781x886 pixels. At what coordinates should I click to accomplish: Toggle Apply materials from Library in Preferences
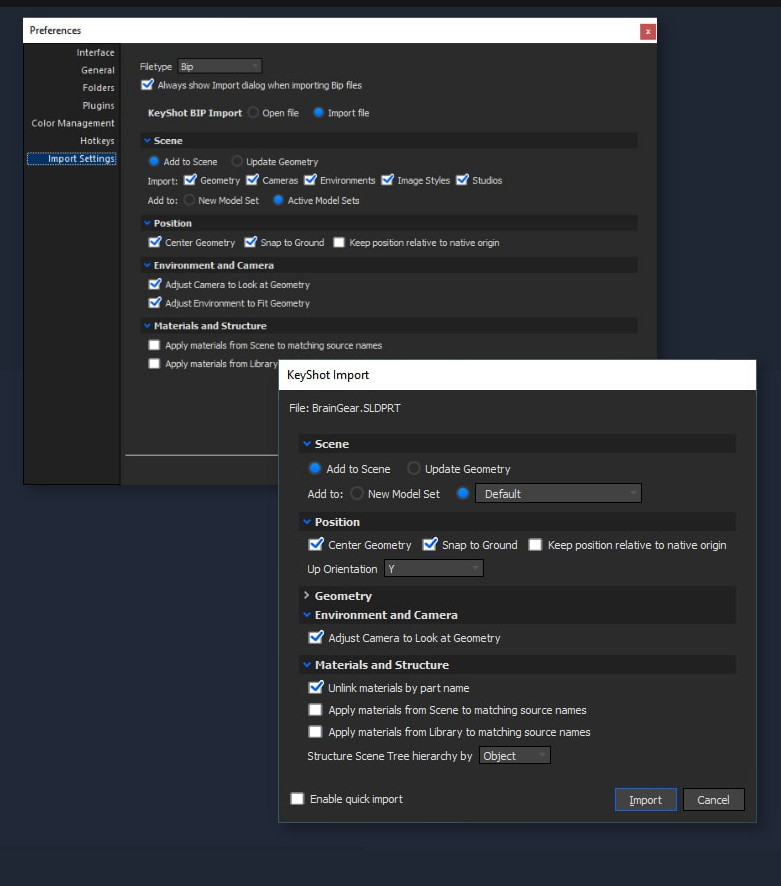click(x=154, y=363)
